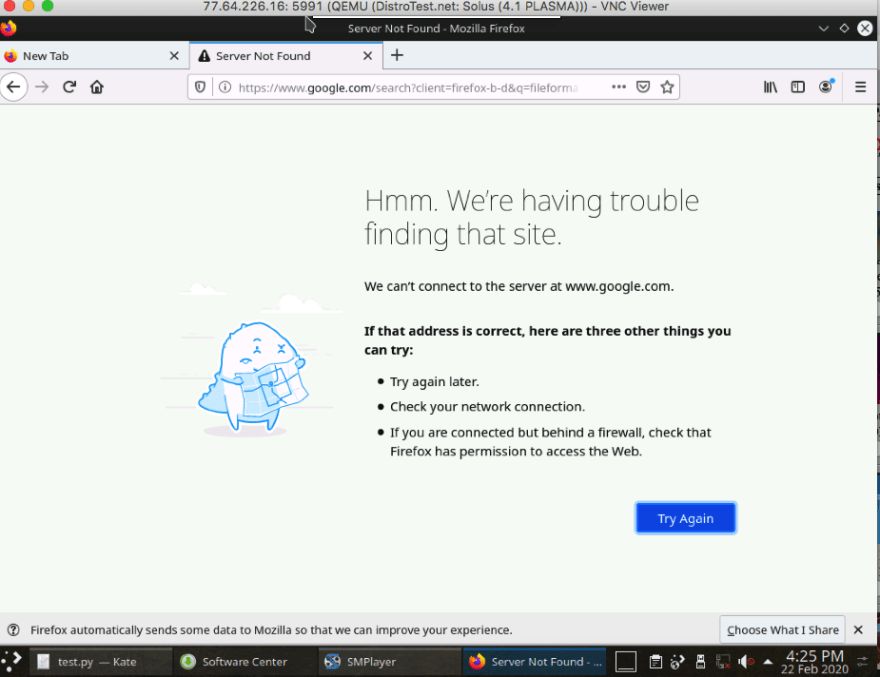880x677 pixels.
Task: Dismiss the data sharing notification bar
Action: pyautogui.click(x=858, y=630)
